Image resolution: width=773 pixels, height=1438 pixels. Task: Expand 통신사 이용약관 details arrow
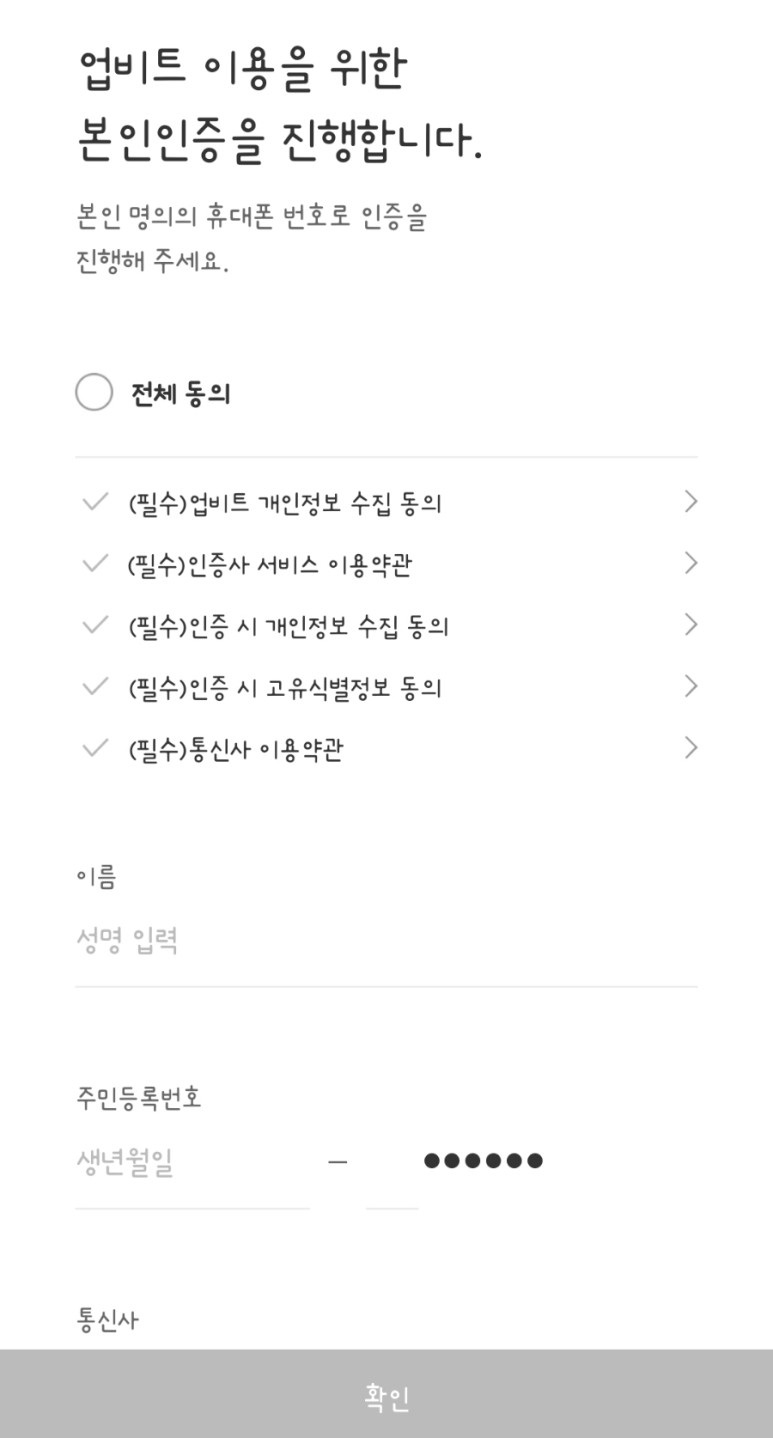pyautogui.click(x=690, y=749)
